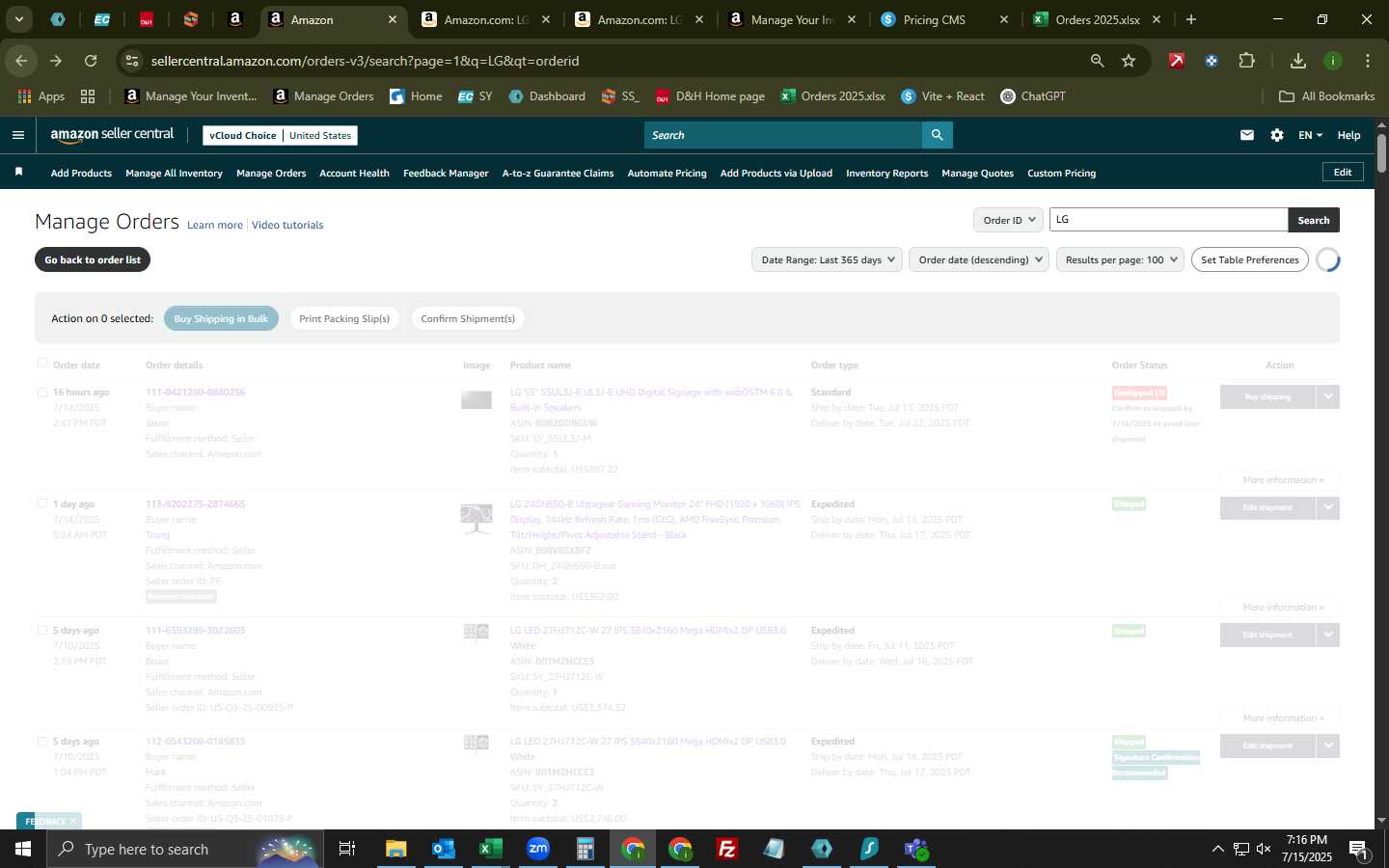1389x868 pixels.
Task: Open Order date descending sort dropdown
Action: click(978, 259)
